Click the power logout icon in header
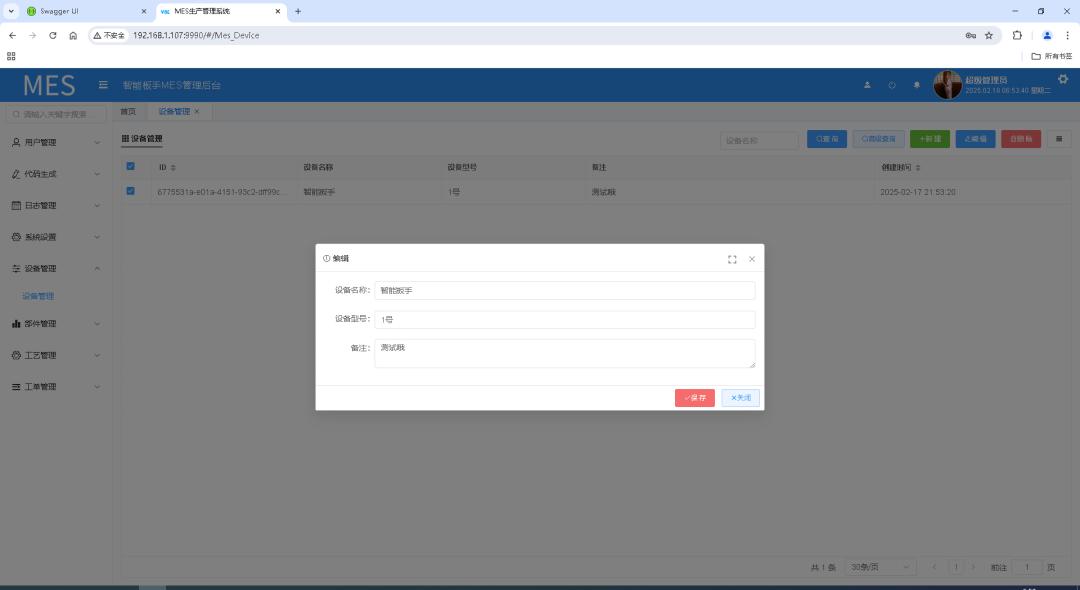This screenshot has width=1080, height=590. (x=892, y=85)
